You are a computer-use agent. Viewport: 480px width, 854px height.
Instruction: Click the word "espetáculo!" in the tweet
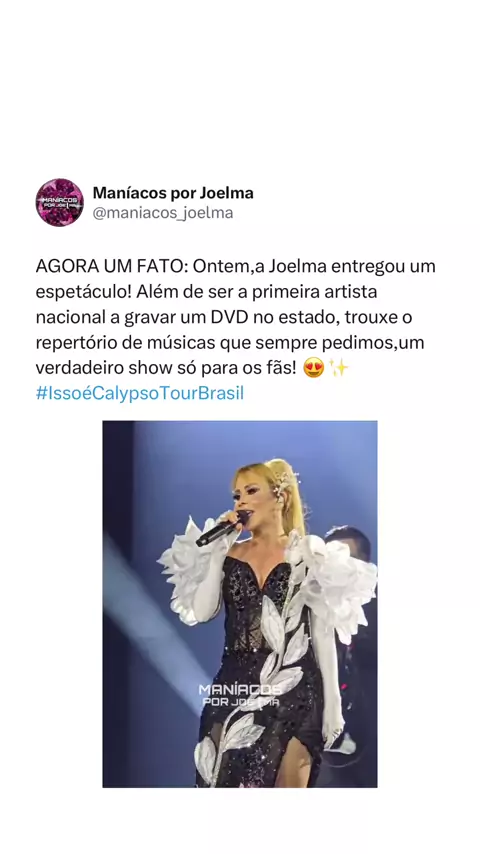tap(83, 292)
